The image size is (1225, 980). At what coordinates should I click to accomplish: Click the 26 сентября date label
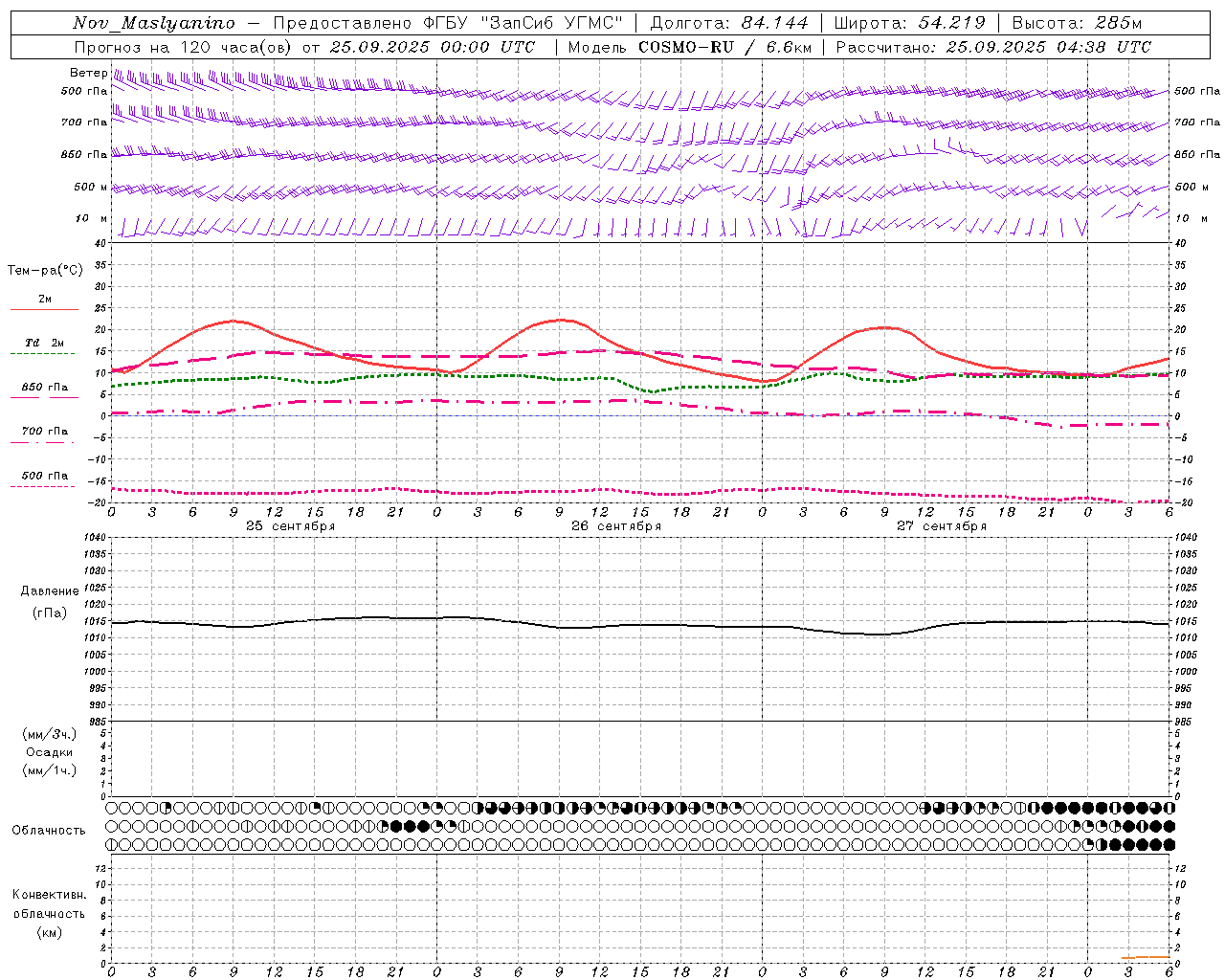click(x=616, y=526)
